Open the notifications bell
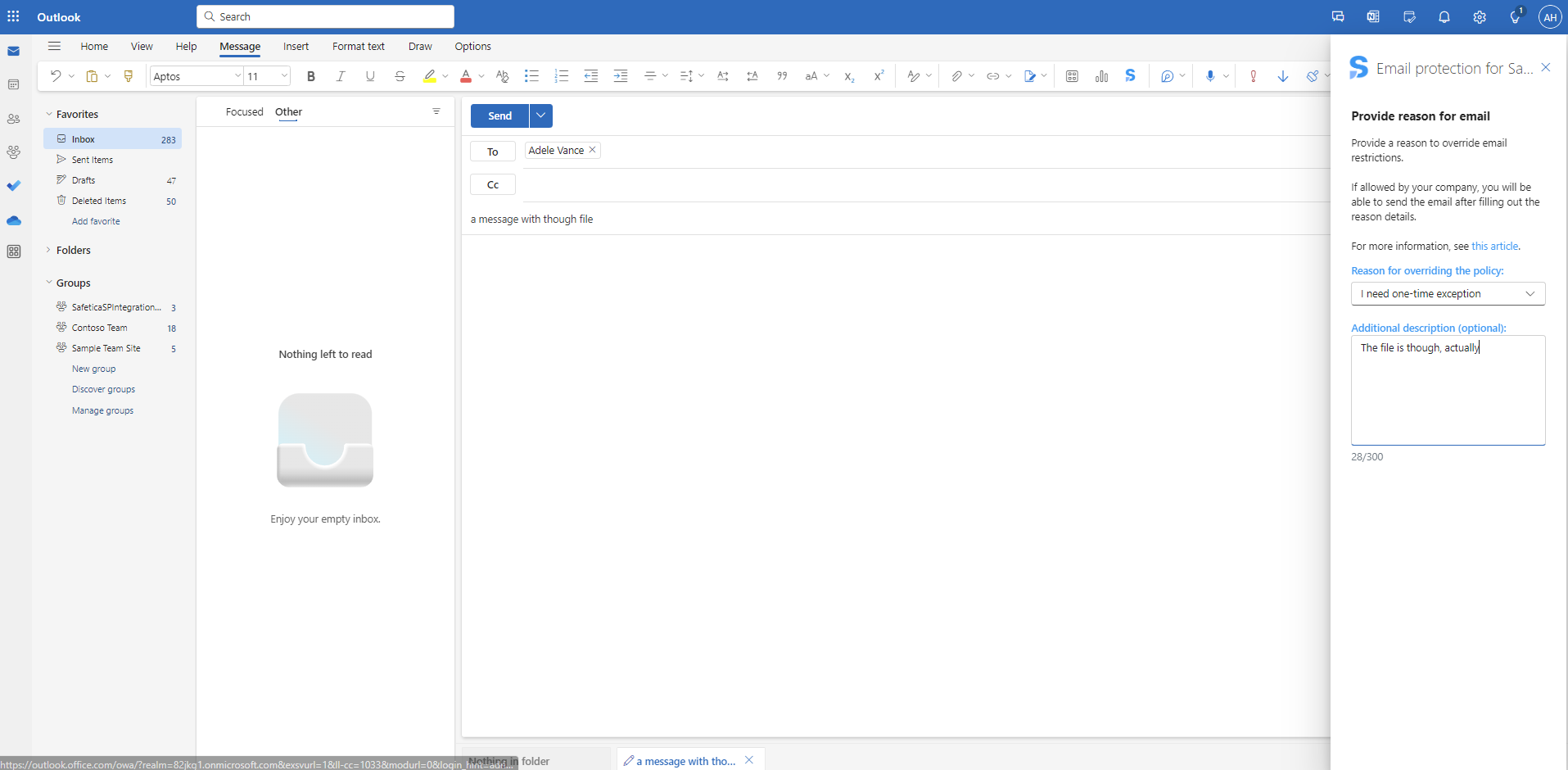Viewport: 1568px width, 770px height. click(1444, 16)
